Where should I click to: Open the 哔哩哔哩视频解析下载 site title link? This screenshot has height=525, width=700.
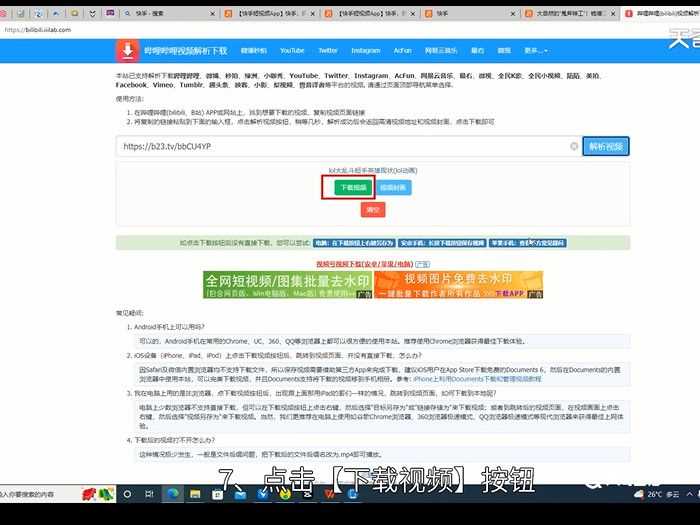tap(186, 50)
